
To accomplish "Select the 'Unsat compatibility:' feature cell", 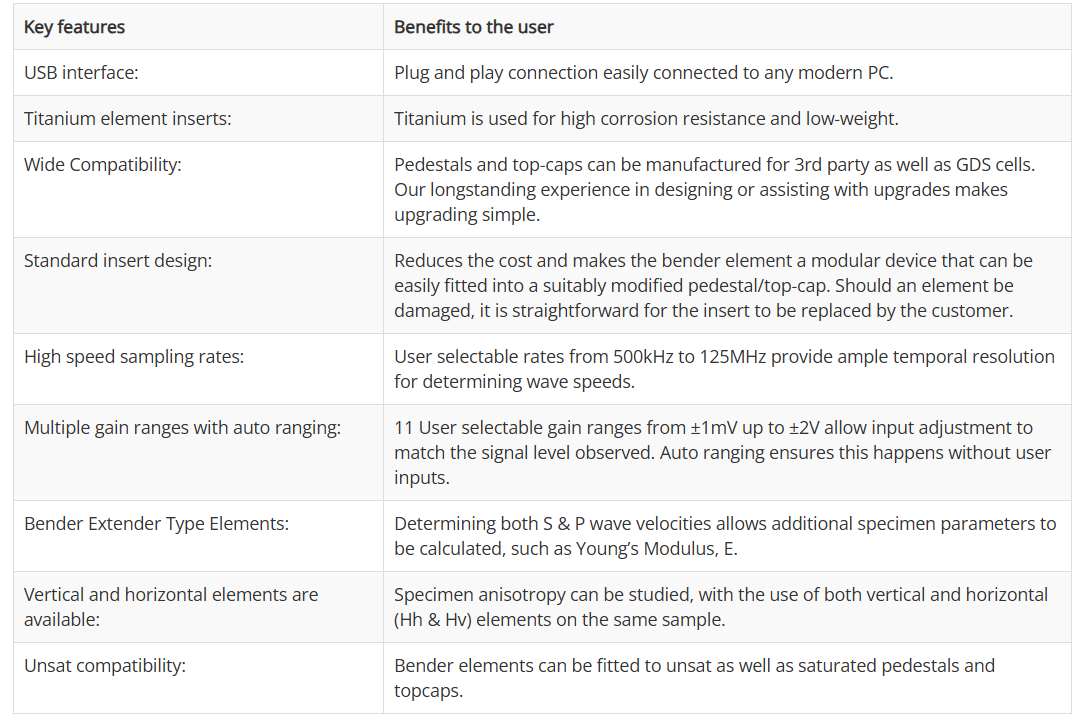I will point(105,666).
